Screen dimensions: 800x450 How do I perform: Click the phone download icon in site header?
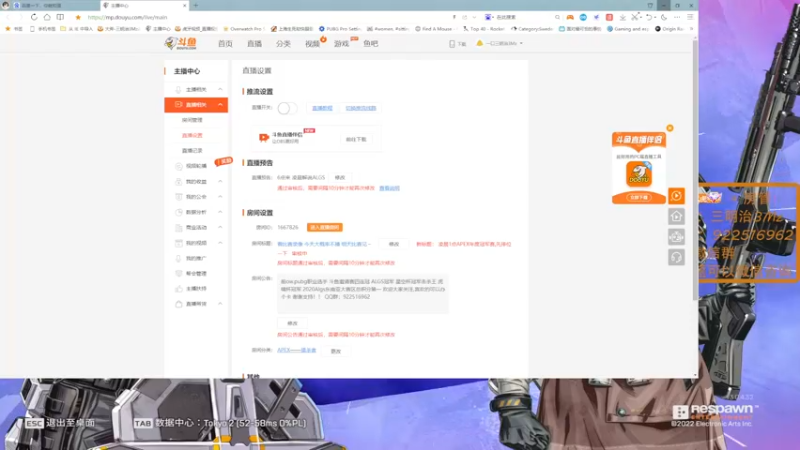[x=452, y=44]
